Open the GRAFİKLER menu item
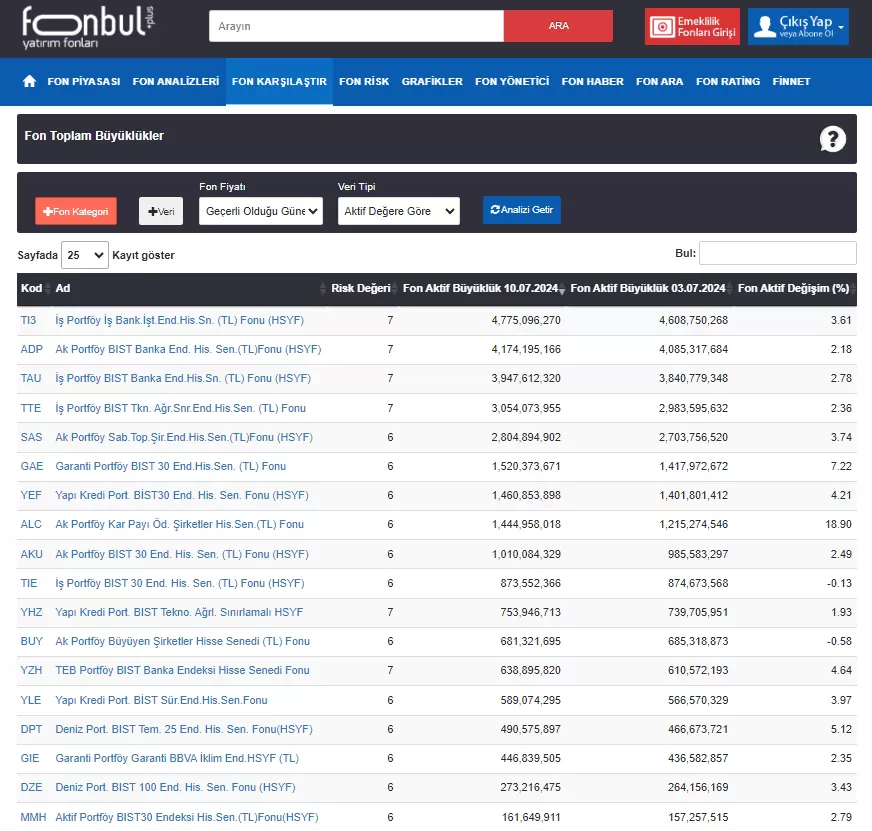Screen dimensions: 872x831 point(432,82)
